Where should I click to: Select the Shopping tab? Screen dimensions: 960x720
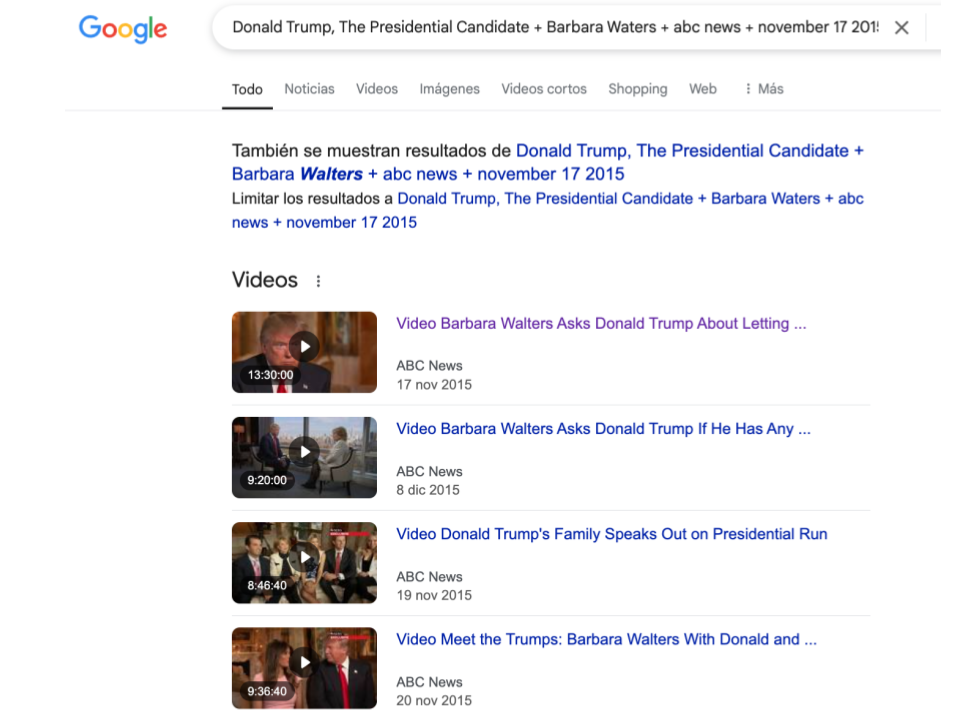pos(637,89)
